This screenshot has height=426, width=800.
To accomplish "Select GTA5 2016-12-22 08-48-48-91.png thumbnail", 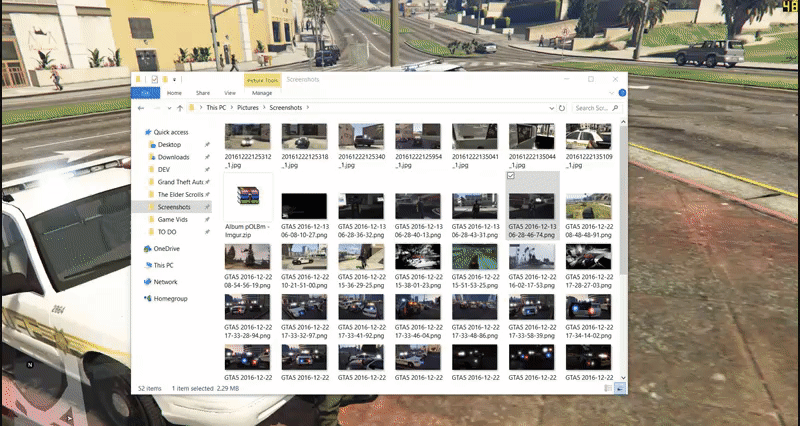I will 588,206.
